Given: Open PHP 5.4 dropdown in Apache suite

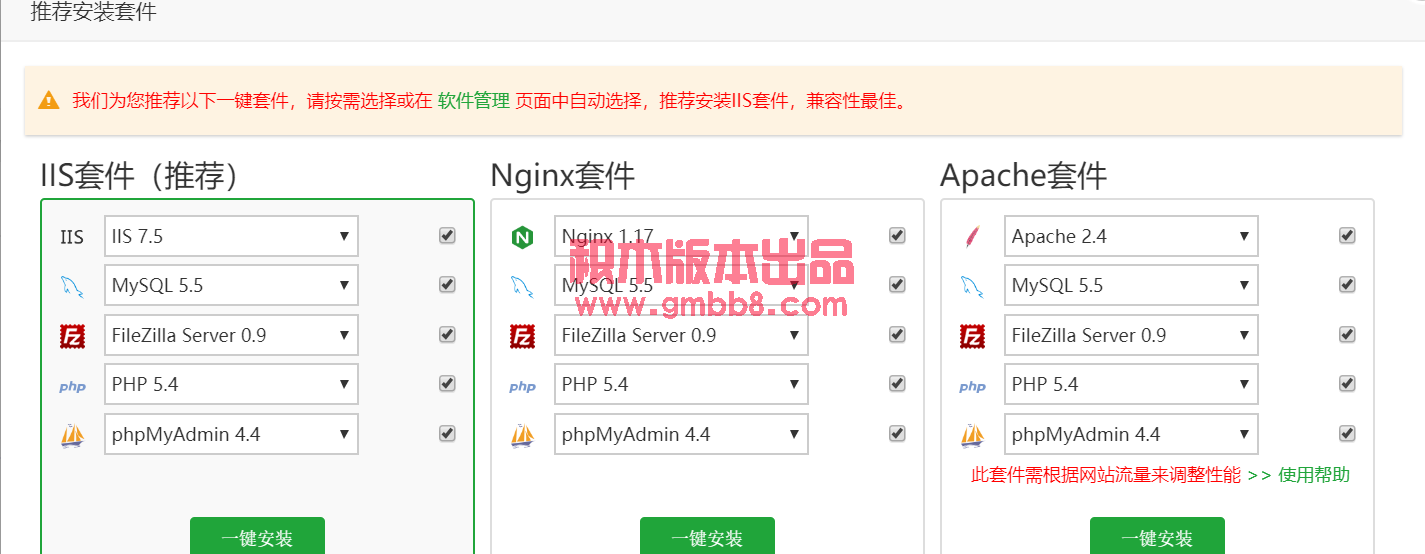Looking at the screenshot, I should [x=1131, y=384].
